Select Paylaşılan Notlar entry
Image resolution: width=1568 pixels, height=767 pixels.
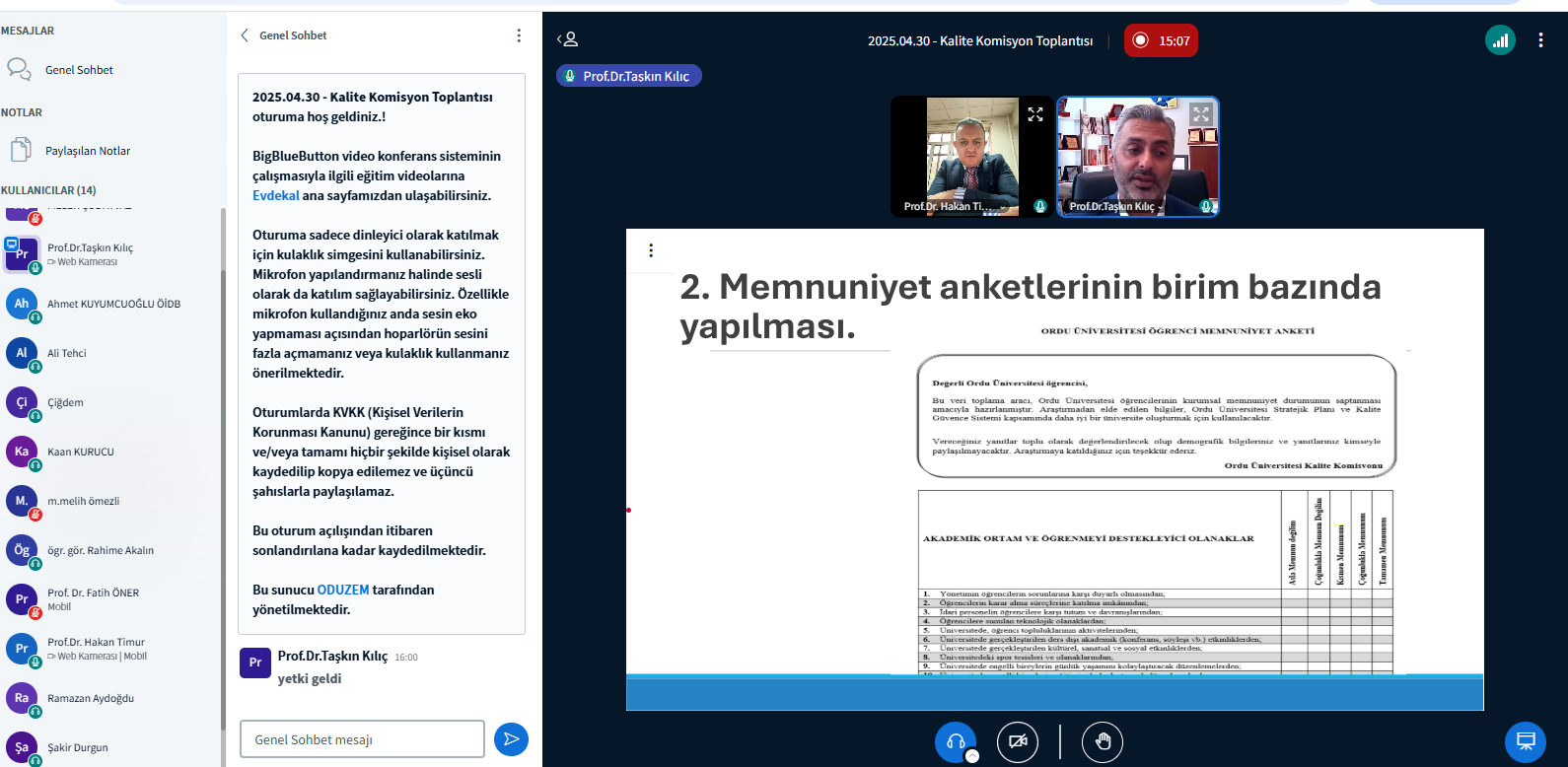point(87,151)
